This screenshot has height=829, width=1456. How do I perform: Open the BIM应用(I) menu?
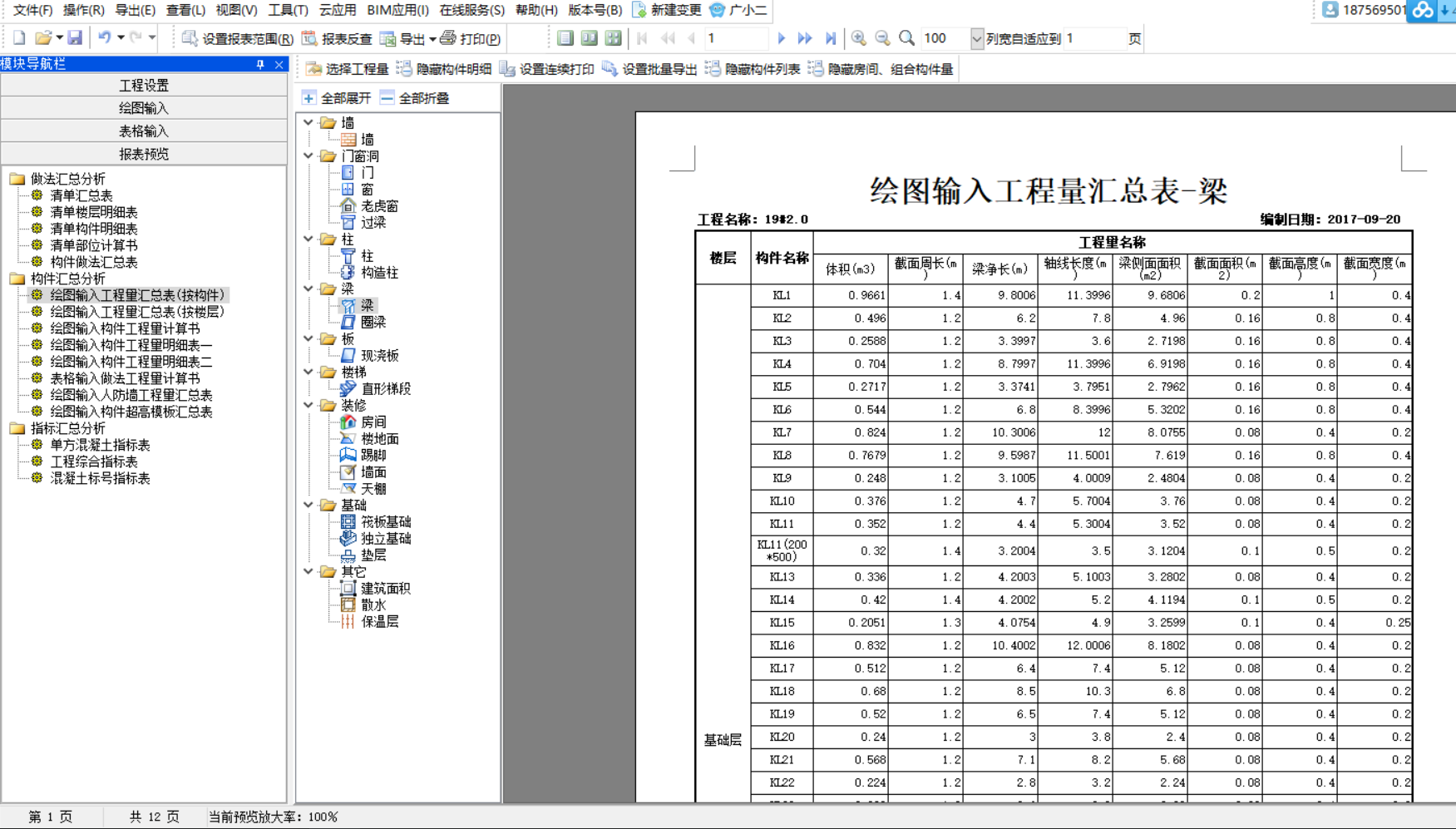pyautogui.click(x=397, y=10)
